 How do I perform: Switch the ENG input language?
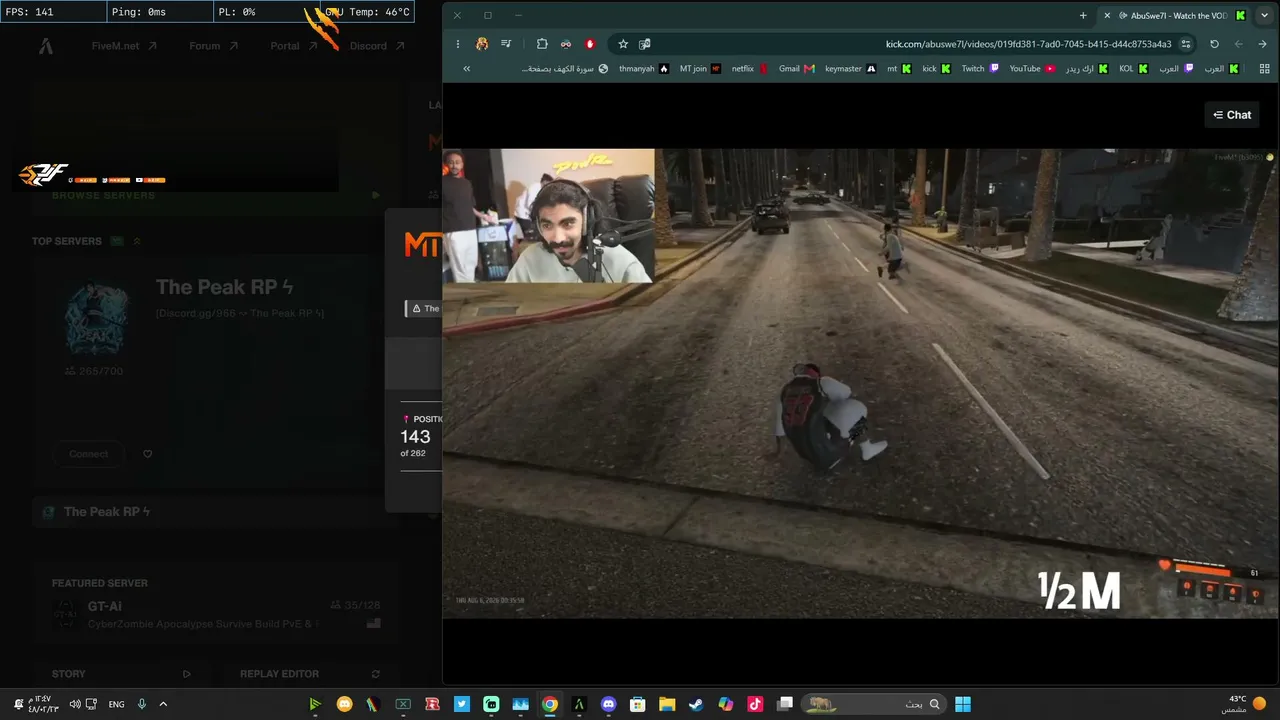tap(117, 704)
